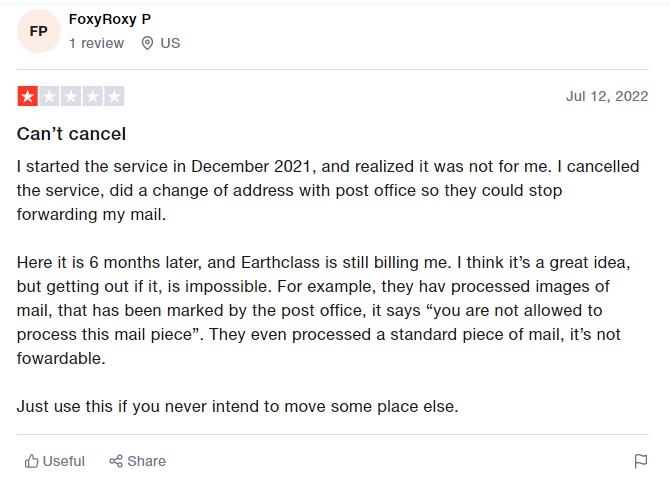Click the first red rating star
The image size is (670, 478).
(27, 97)
